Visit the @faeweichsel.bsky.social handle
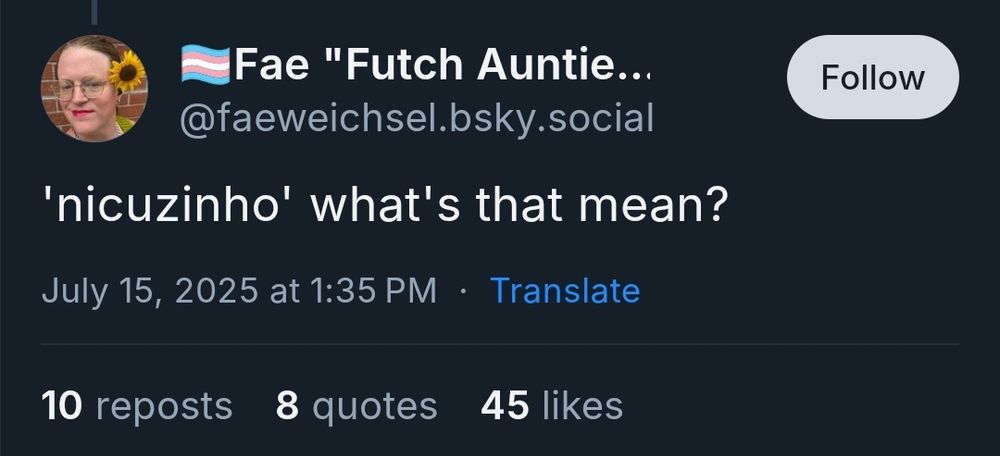This screenshot has height=456, width=1000. tap(416, 118)
